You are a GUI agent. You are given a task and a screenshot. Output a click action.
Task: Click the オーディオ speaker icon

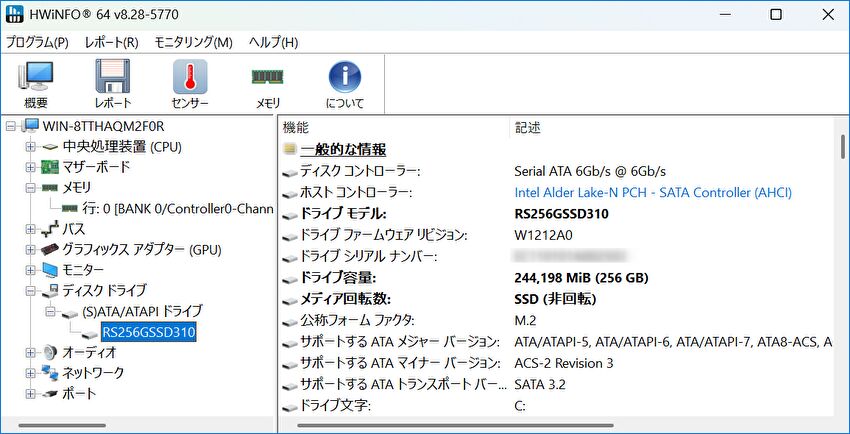(x=50, y=353)
